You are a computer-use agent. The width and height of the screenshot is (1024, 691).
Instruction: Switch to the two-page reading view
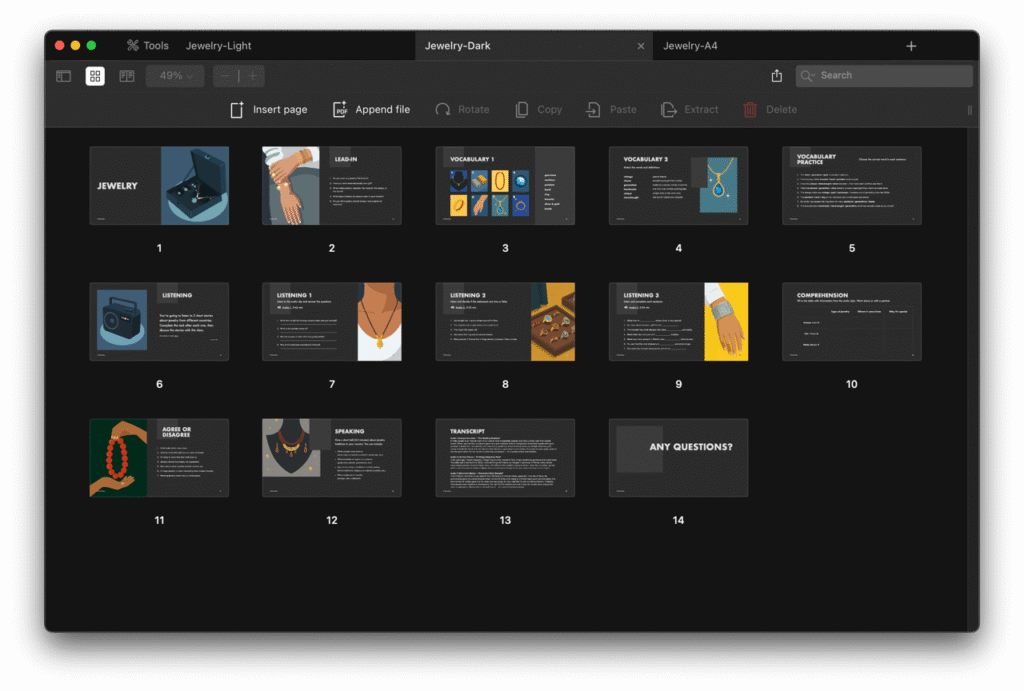pyautogui.click(x=127, y=76)
